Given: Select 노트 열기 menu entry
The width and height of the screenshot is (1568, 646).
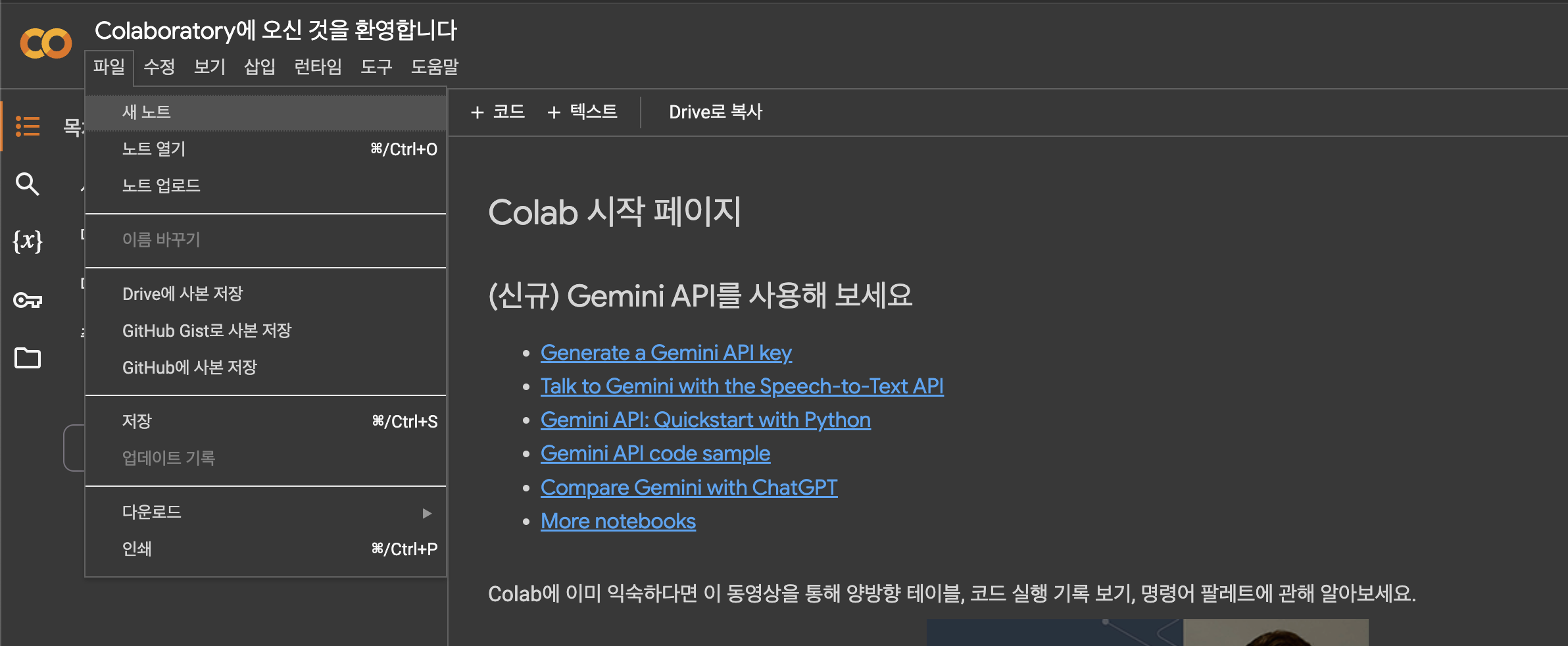Looking at the screenshot, I should [x=266, y=149].
